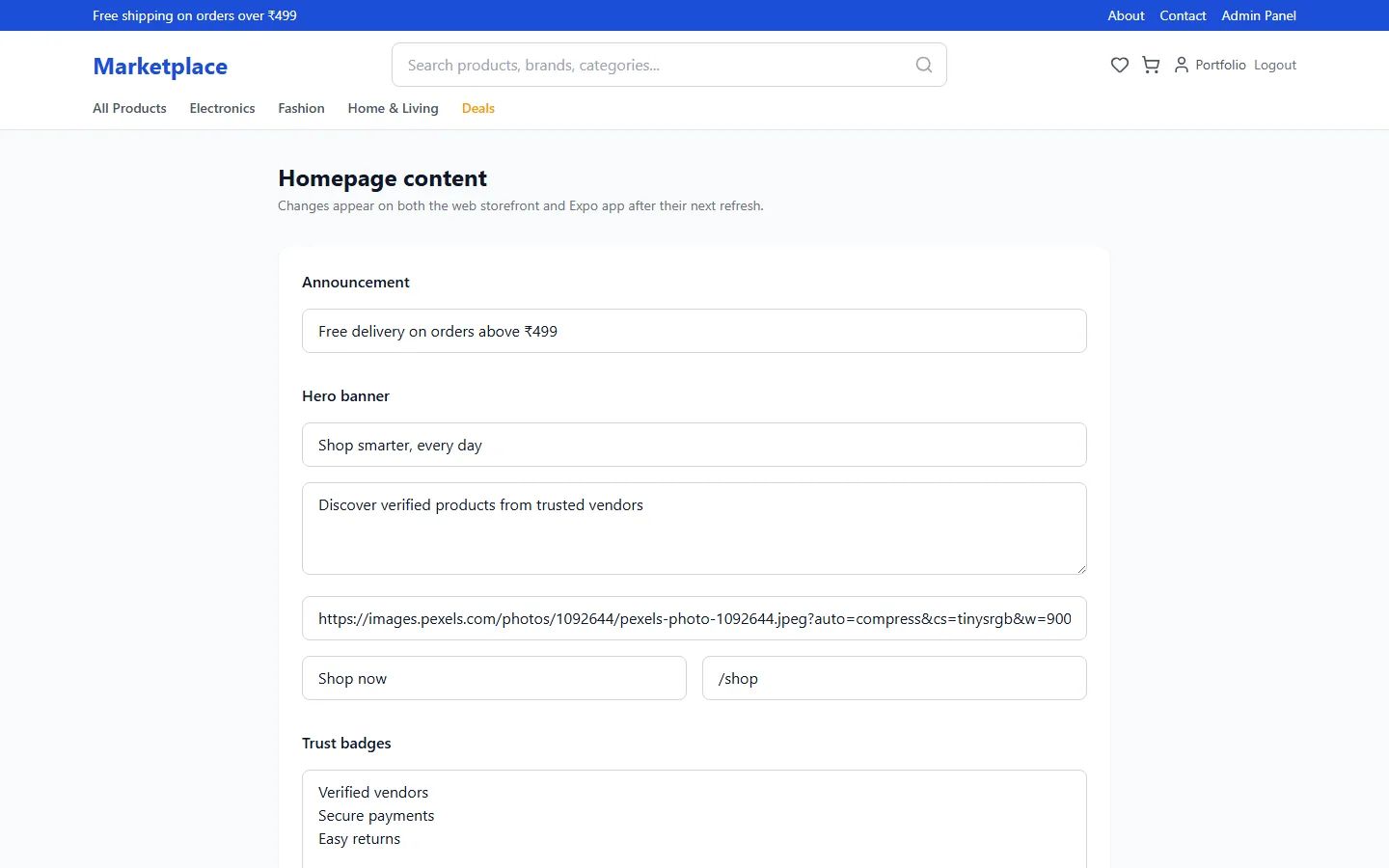Open the About page link
The image size is (1389, 868).
coord(1126,15)
